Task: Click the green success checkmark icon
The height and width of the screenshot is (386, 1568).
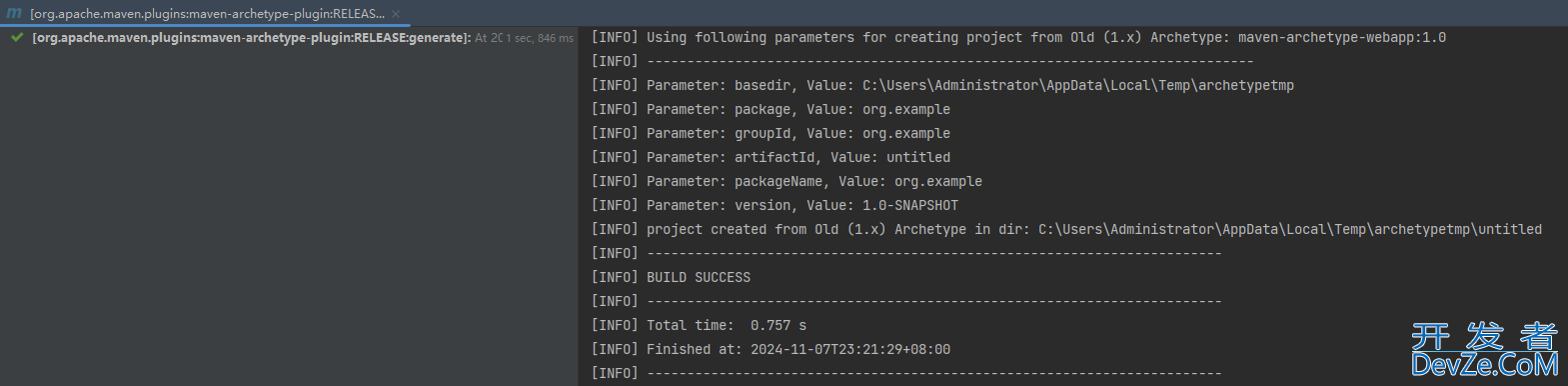Action: [x=17, y=38]
